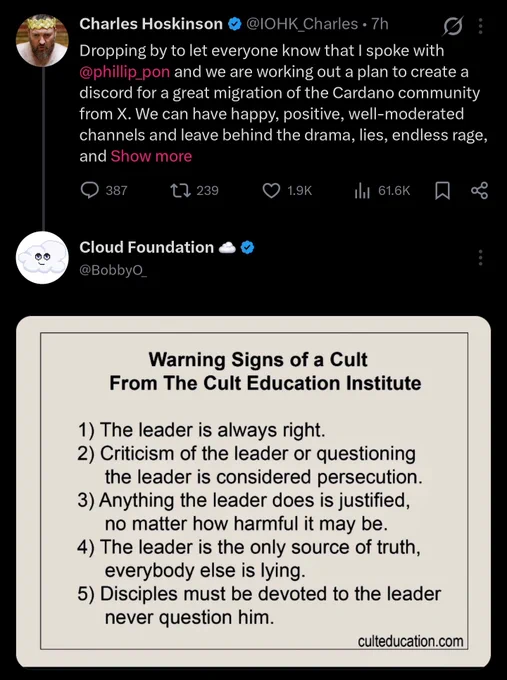Open the Warning Signs of a Cult image
Viewport: 507px width, 680px height.
(x=254, y=491)
